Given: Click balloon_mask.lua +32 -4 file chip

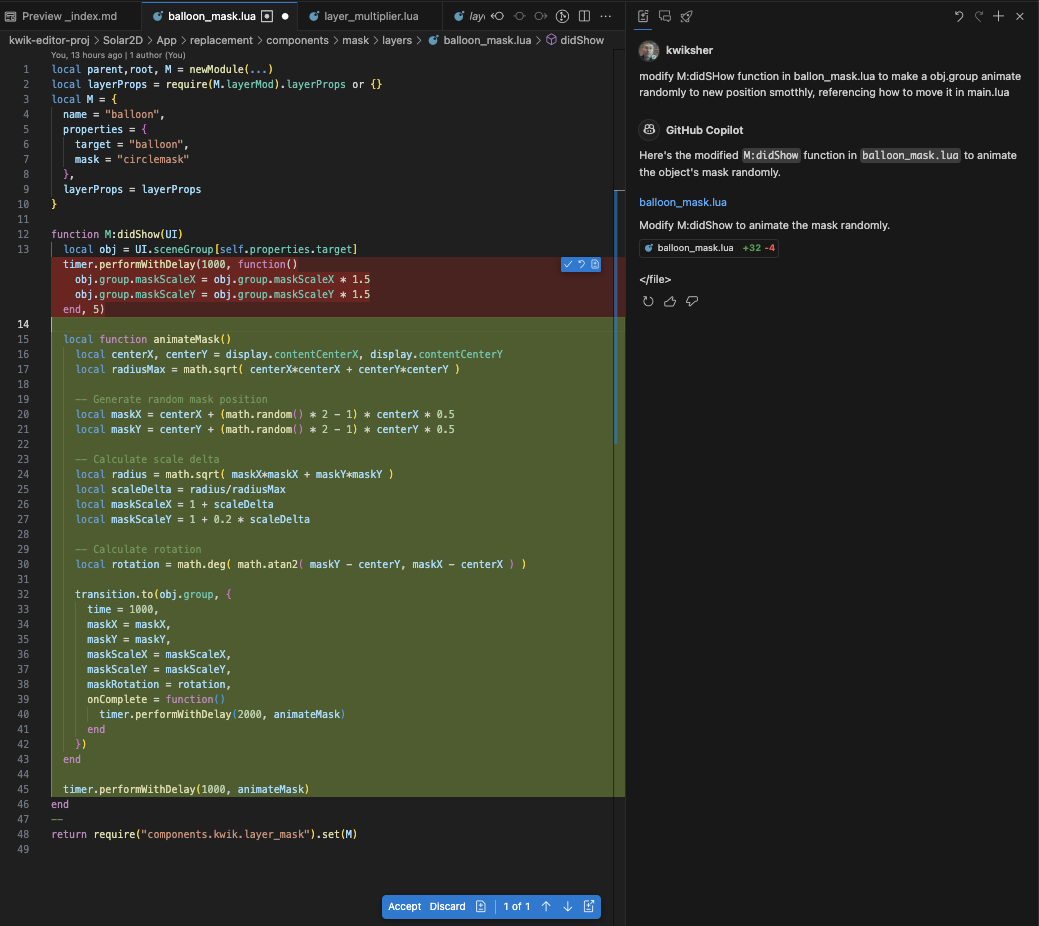Looking at the screenshot, I should [x=708, y=248].
